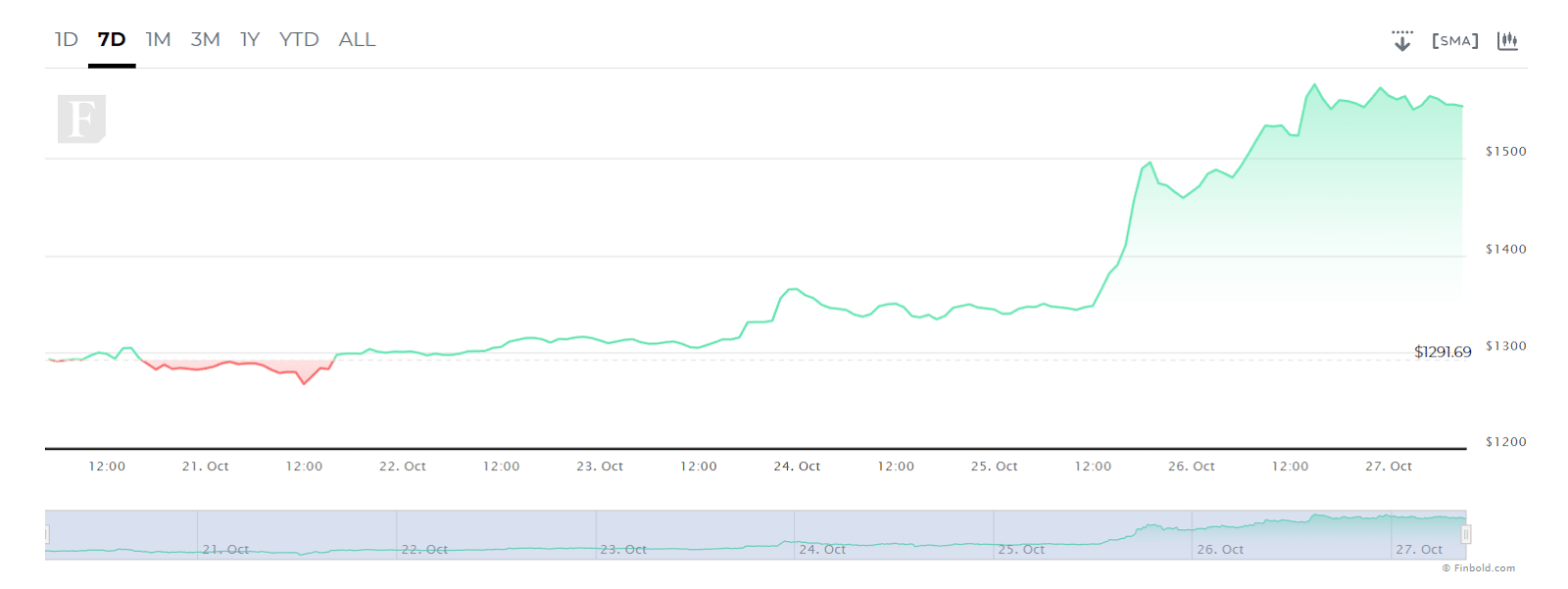Open the Finbold.com credit link
1568x589 pixels.
point(1479,568)
